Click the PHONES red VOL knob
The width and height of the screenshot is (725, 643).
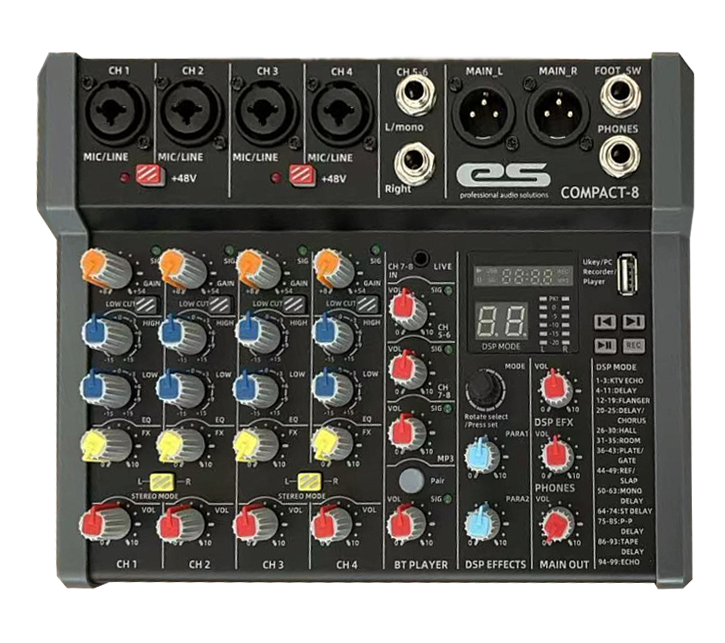(557, 454)
